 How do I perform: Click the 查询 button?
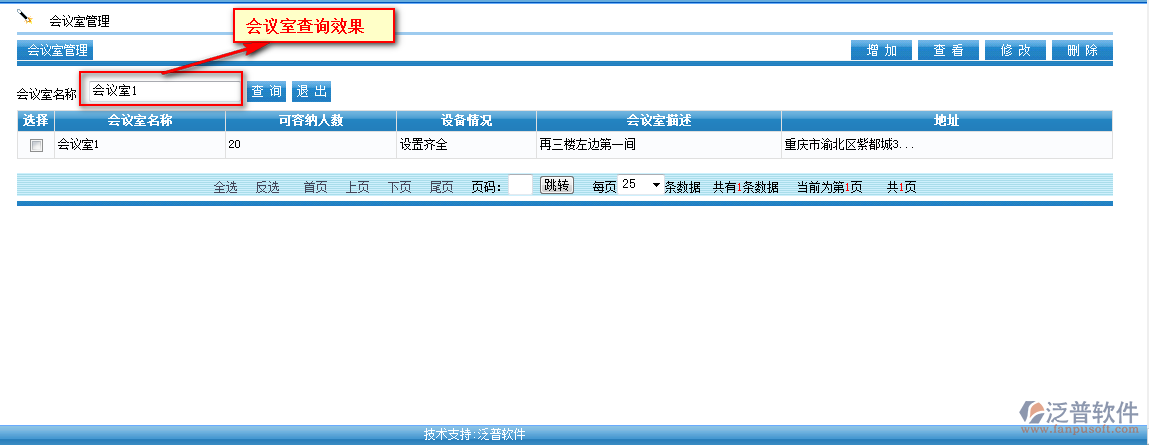[x=267, y=92]
